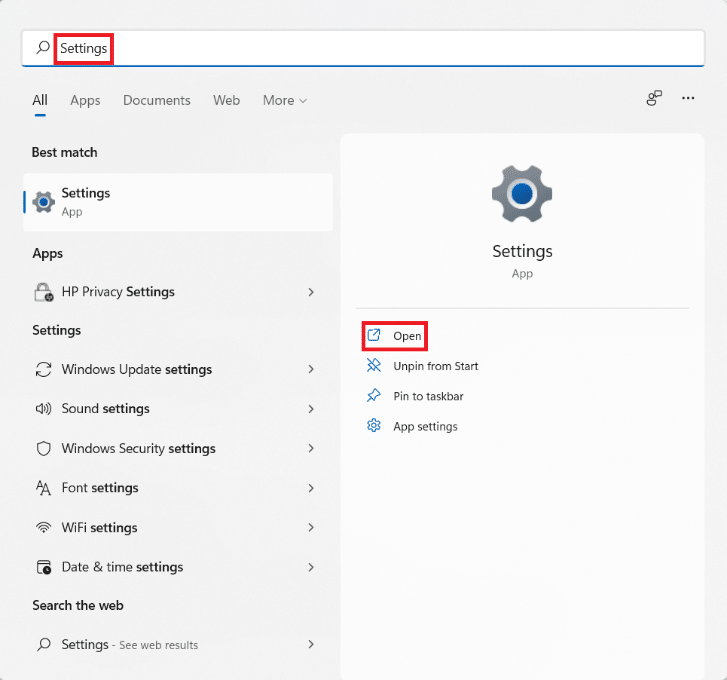Expand the web results chevron for Settings
The width and height of the screenshot is (727, 680).
[x=311, y=645]
